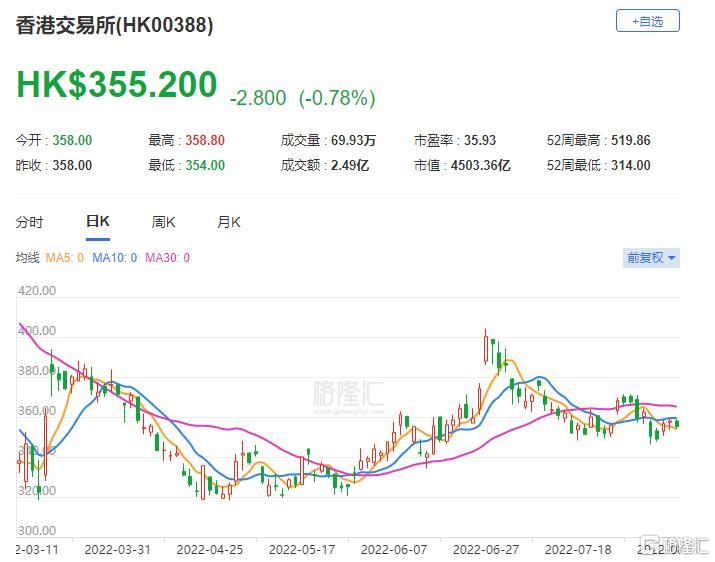Click the percentage change (-0.78%)

[337, 98]
